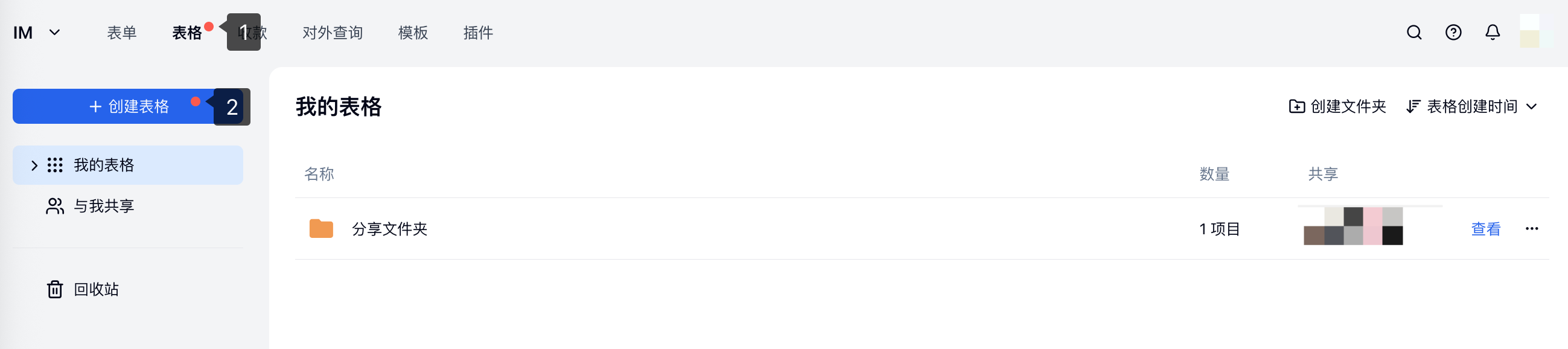
Task: Open the notifications bell icon
Action: tap(1492, 32)
